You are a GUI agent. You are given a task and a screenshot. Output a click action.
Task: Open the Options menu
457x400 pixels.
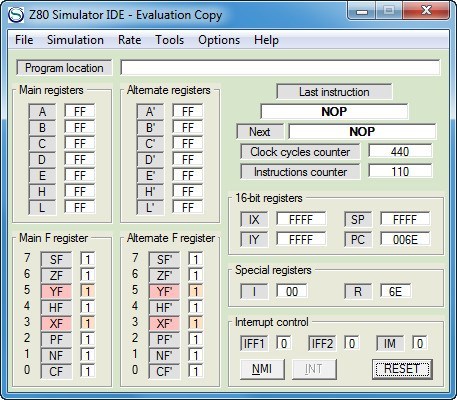(x=219, y=40)
